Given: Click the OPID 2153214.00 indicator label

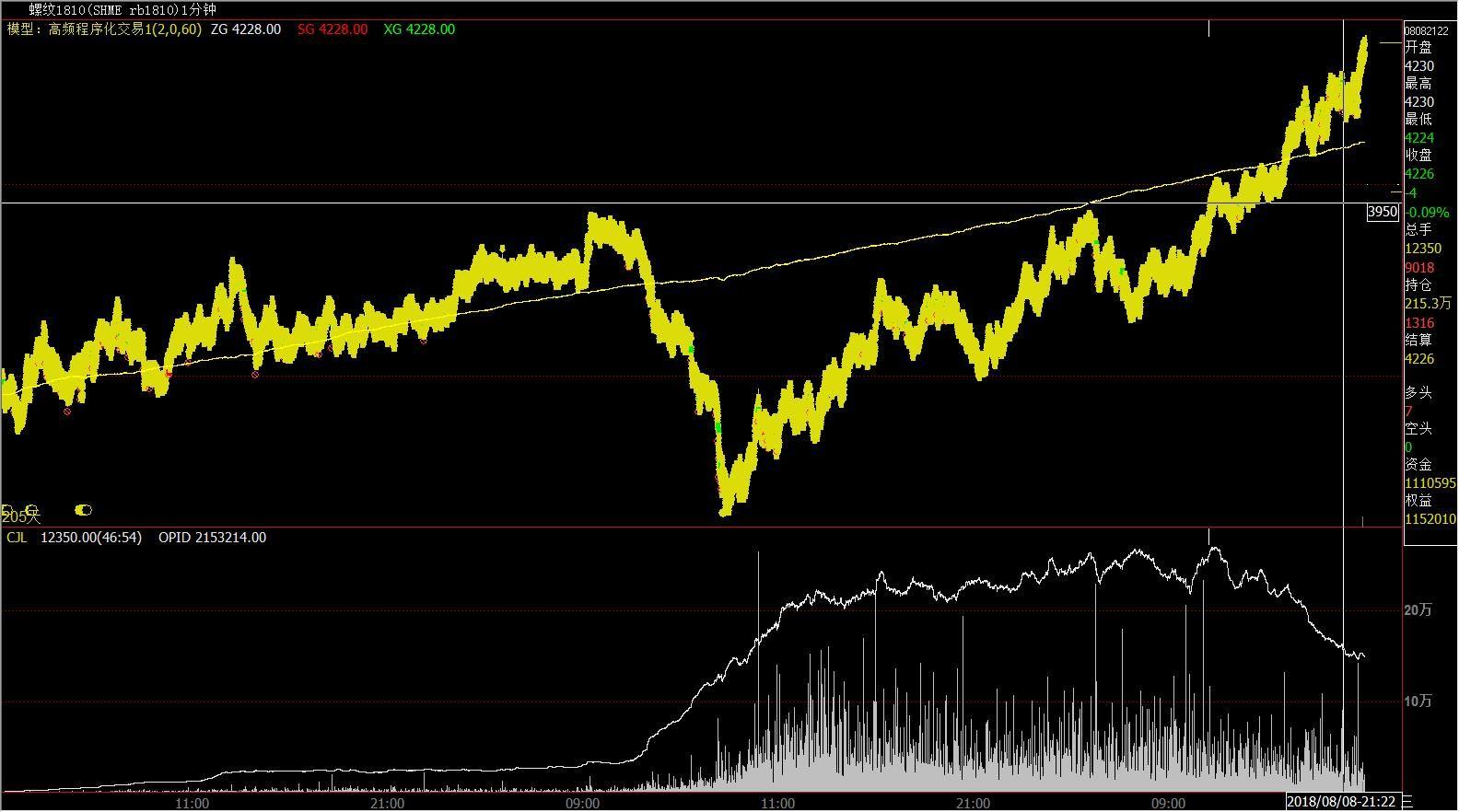Looking at the screenshot, I should [212, 538].
